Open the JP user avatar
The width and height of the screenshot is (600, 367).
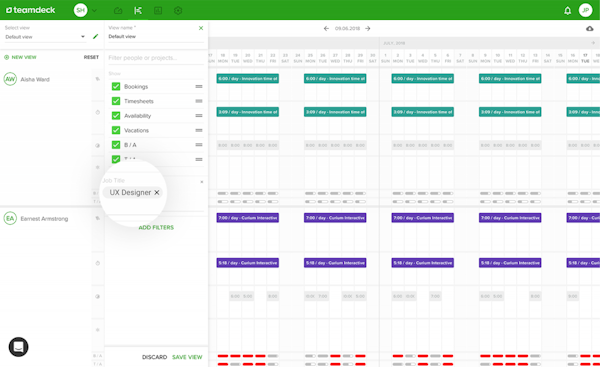585,10
